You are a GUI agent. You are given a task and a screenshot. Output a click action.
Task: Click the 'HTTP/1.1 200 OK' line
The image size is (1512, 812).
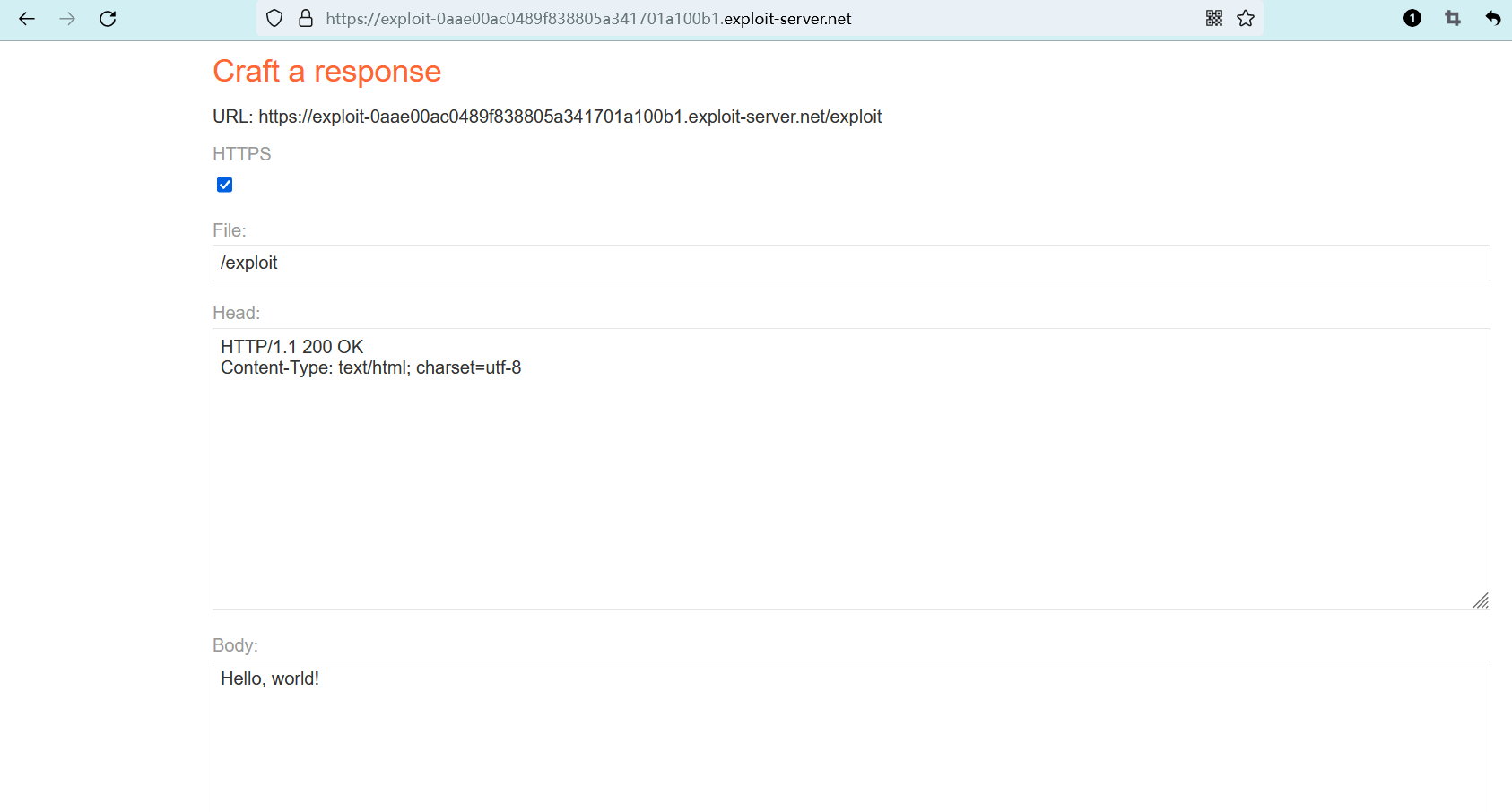[x=292, y=347]
